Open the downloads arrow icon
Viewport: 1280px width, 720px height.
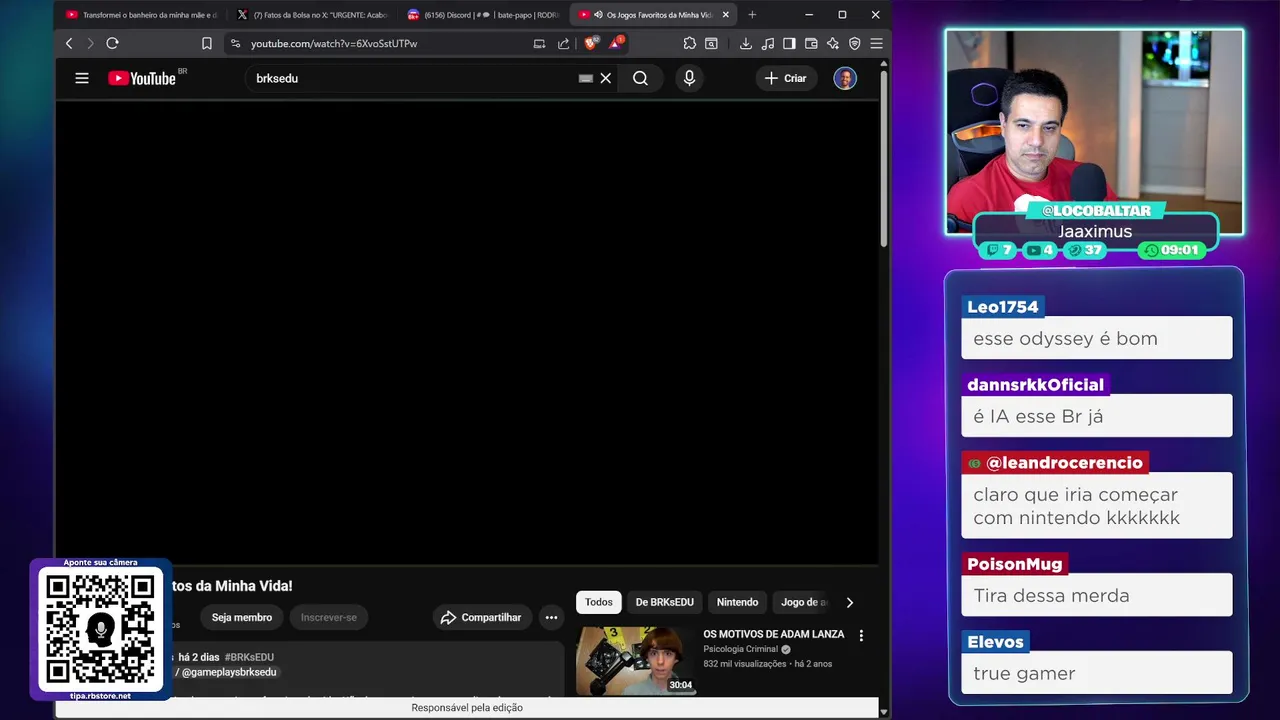coord(746,43)
